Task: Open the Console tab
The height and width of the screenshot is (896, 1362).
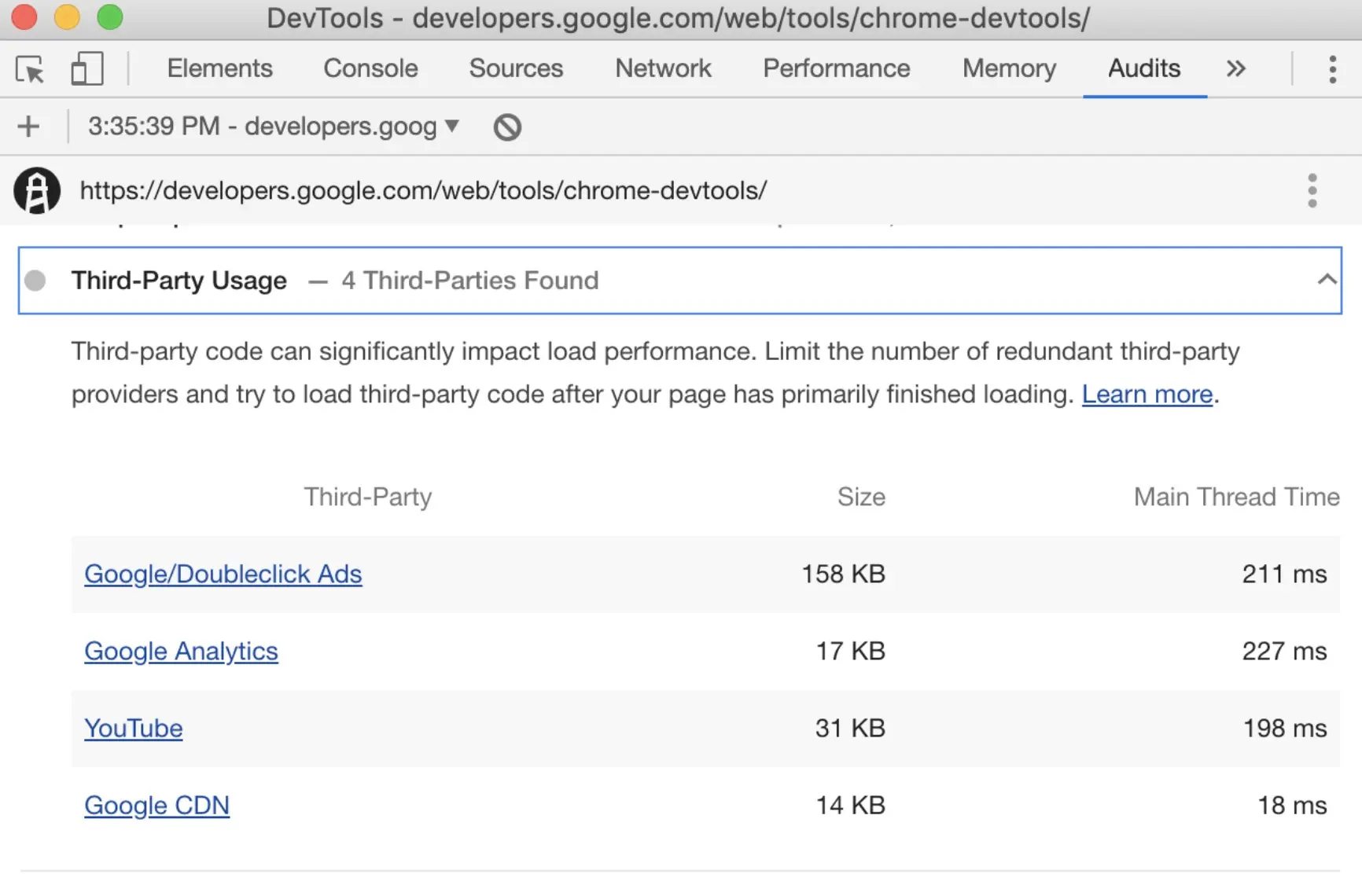Action: click(x=370, y=68)
